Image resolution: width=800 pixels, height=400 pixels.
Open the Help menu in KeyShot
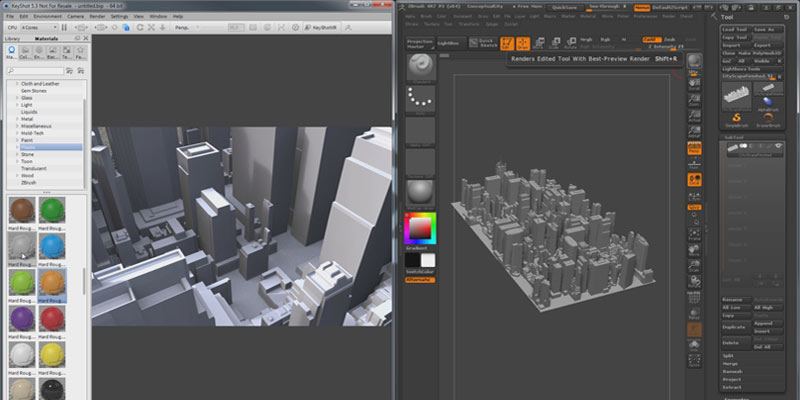(178, 16)
